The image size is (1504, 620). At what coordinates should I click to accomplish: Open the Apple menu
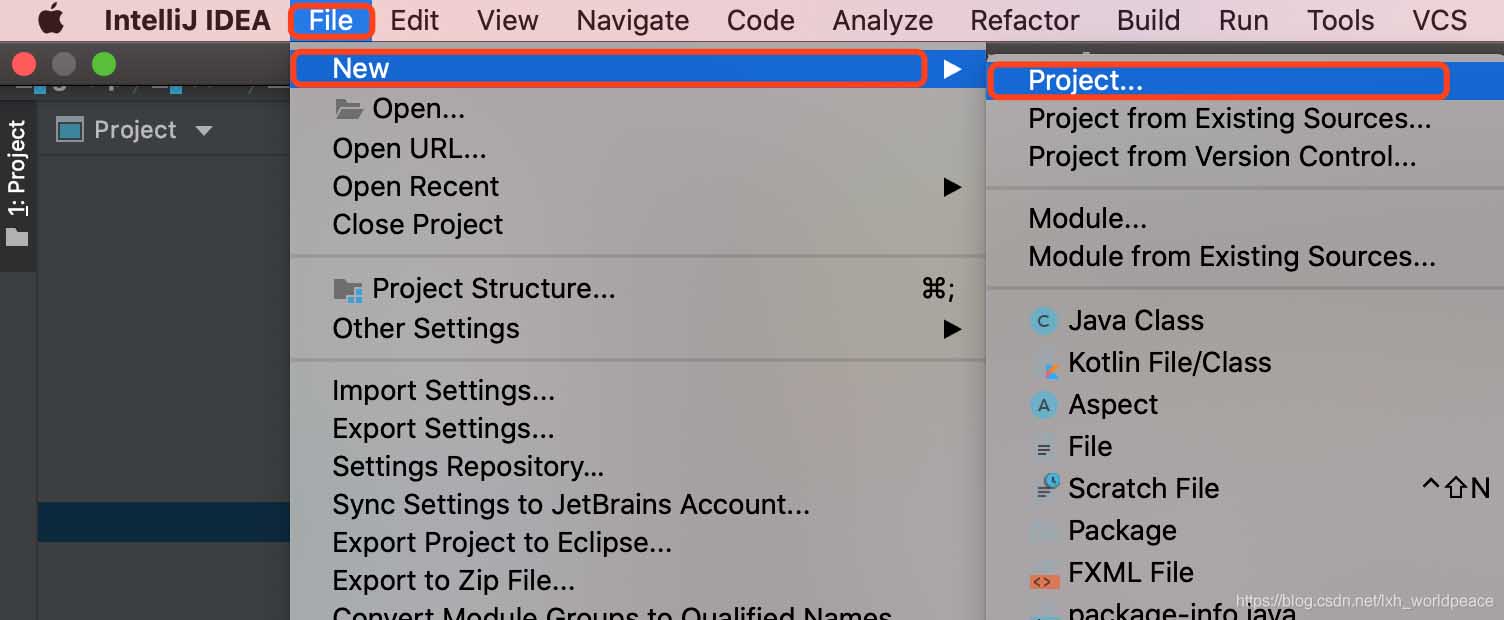coord(50,20)
